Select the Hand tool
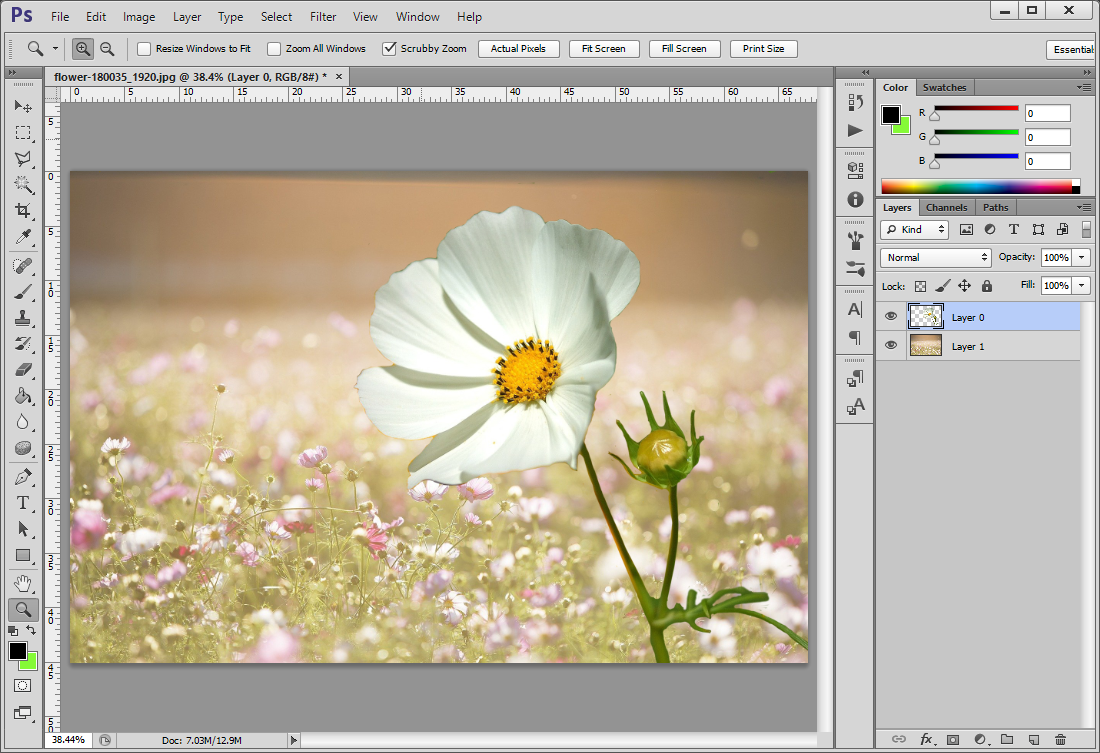1100x753 pixels. coord(22,583)
